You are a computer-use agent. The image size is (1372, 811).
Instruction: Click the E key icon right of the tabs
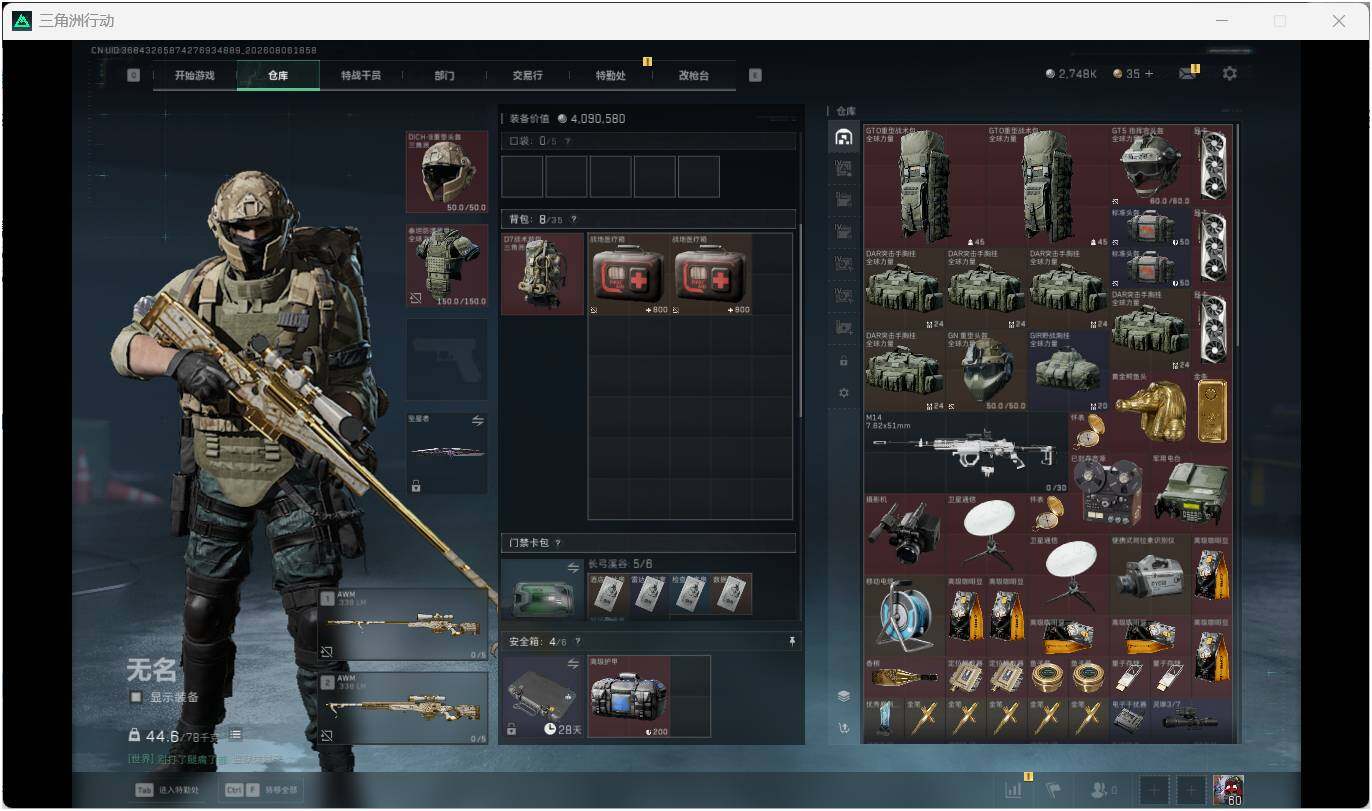pos(755,75)
